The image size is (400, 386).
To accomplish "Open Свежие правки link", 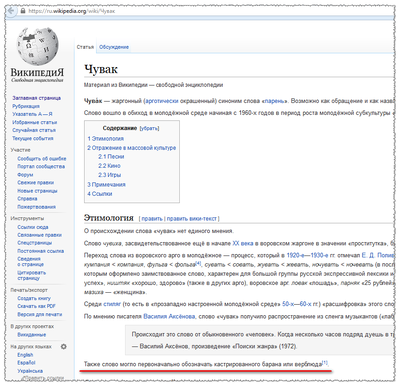I will tap(36, 183).
